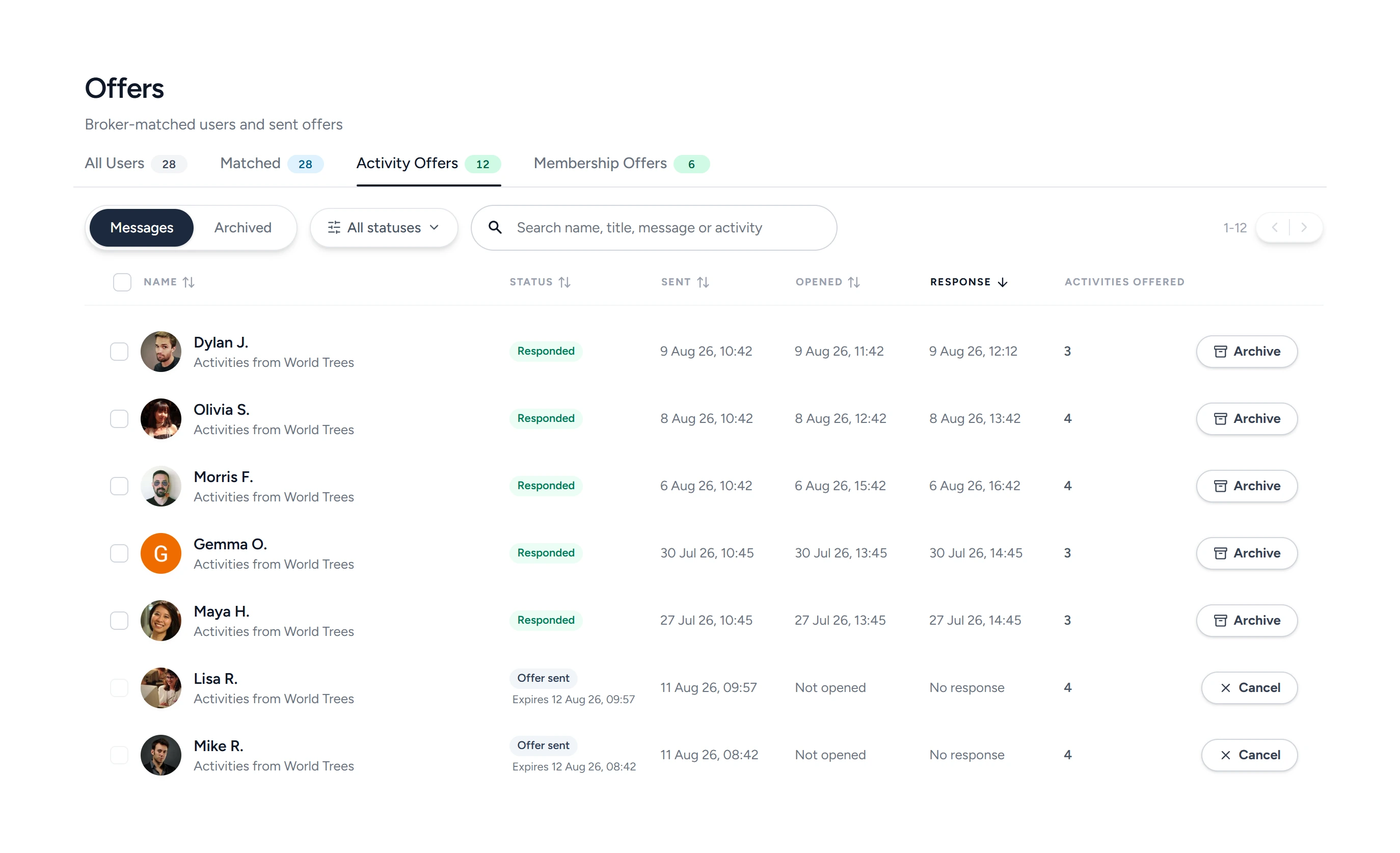Open Lisa R. avatar photo
The width and height of the screenshot is (1400, 853).
click(x=161, y=687)
